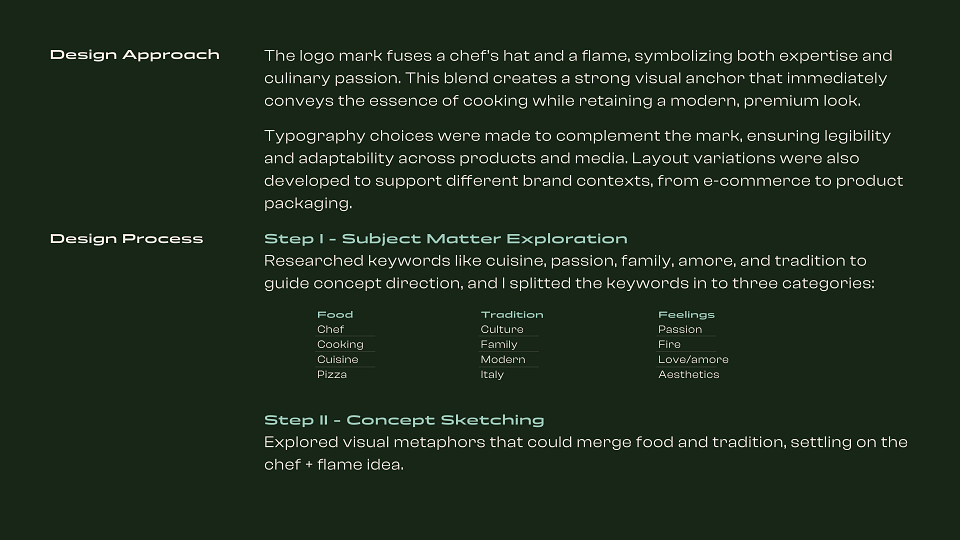The height and width of the screenshot is (540, 960).
Task: Select the Cuisine keyword
Action: click(x=337, y=359)
